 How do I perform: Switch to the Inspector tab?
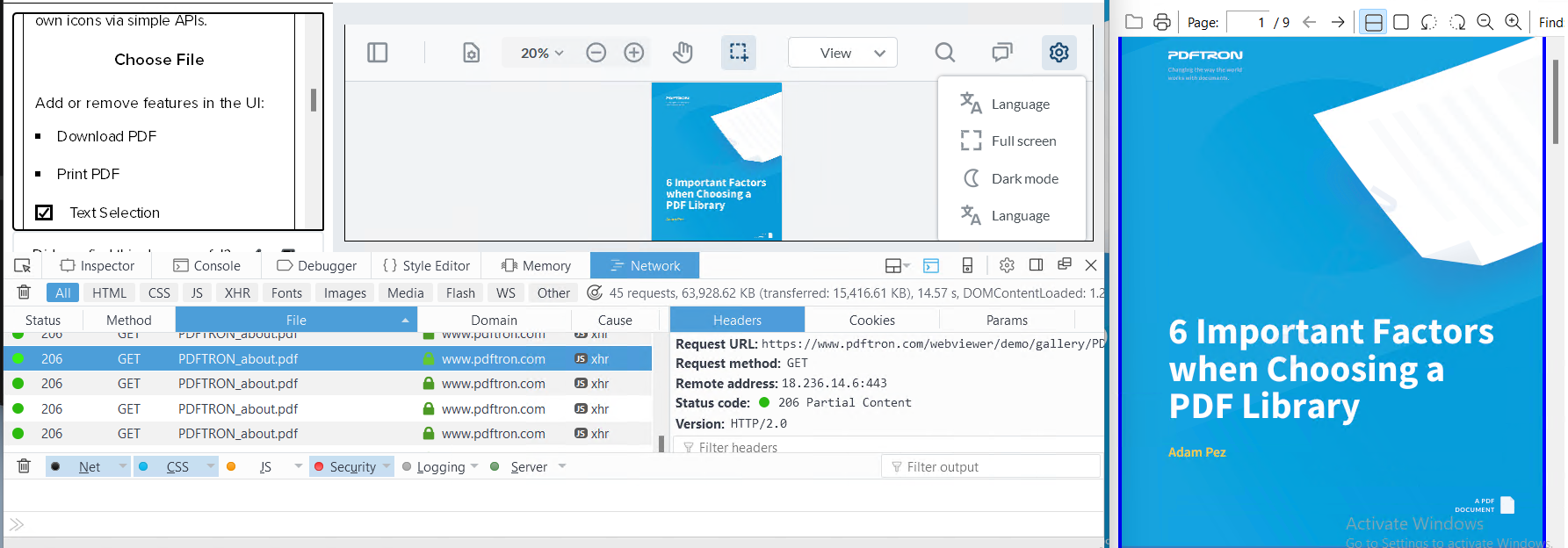(97, 265)
